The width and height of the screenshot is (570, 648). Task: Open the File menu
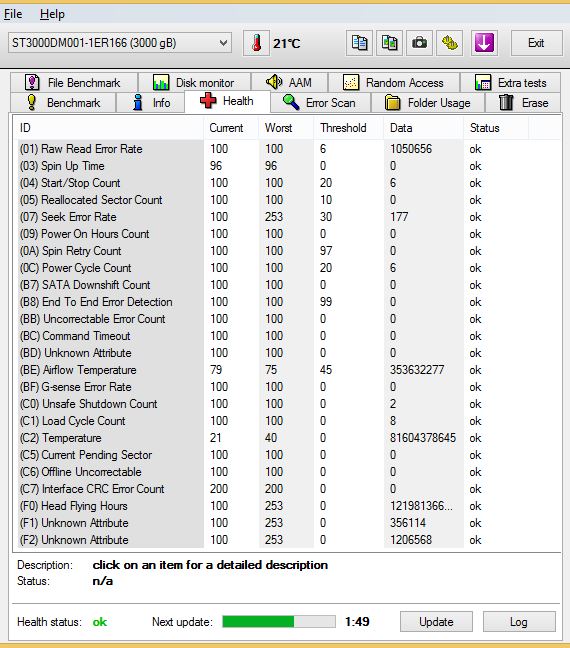point(13,14)
